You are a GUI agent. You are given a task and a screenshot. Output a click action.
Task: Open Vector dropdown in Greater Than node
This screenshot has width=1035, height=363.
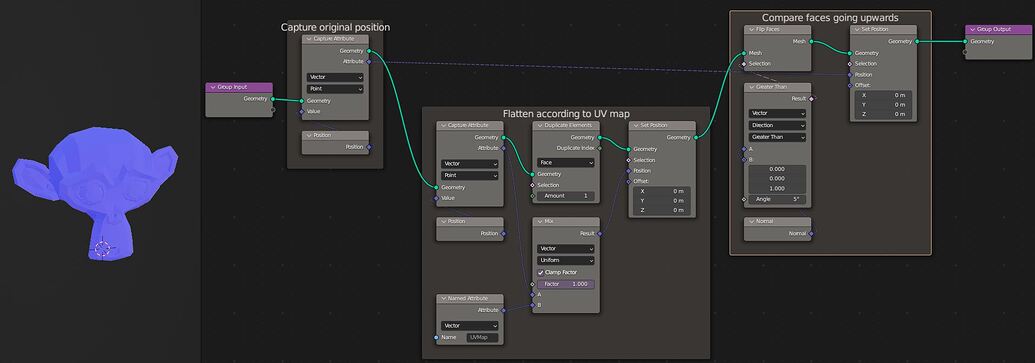click(778, 113)
